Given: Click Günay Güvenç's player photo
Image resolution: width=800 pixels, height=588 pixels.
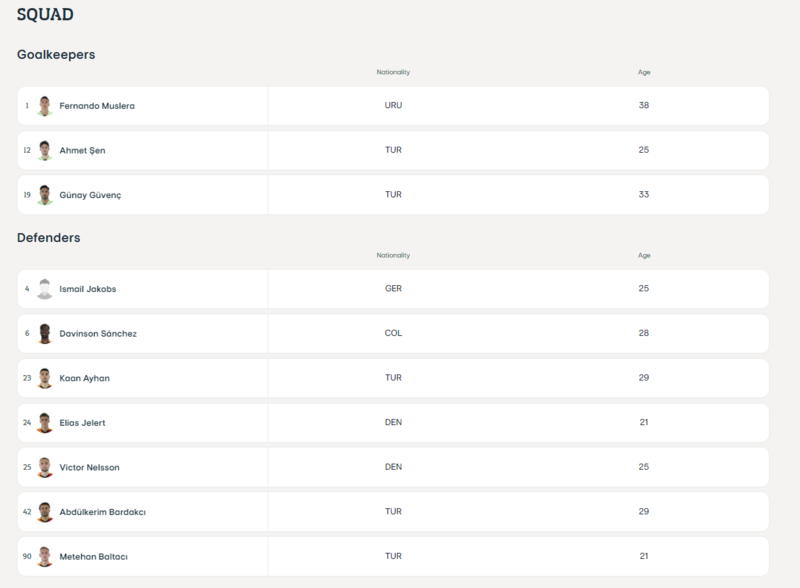Looking at the screenshot, I should (44, 195).
